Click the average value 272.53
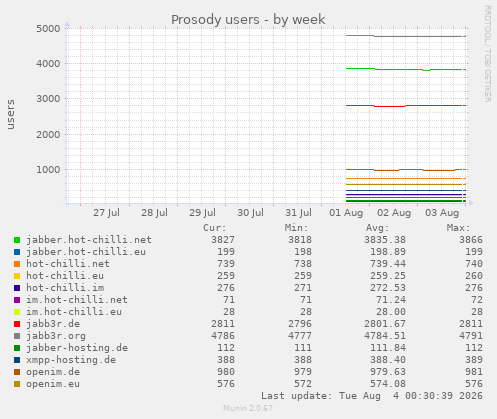Image resolution: width=497 pixels, height=419 pixels. tap(388, 288)
